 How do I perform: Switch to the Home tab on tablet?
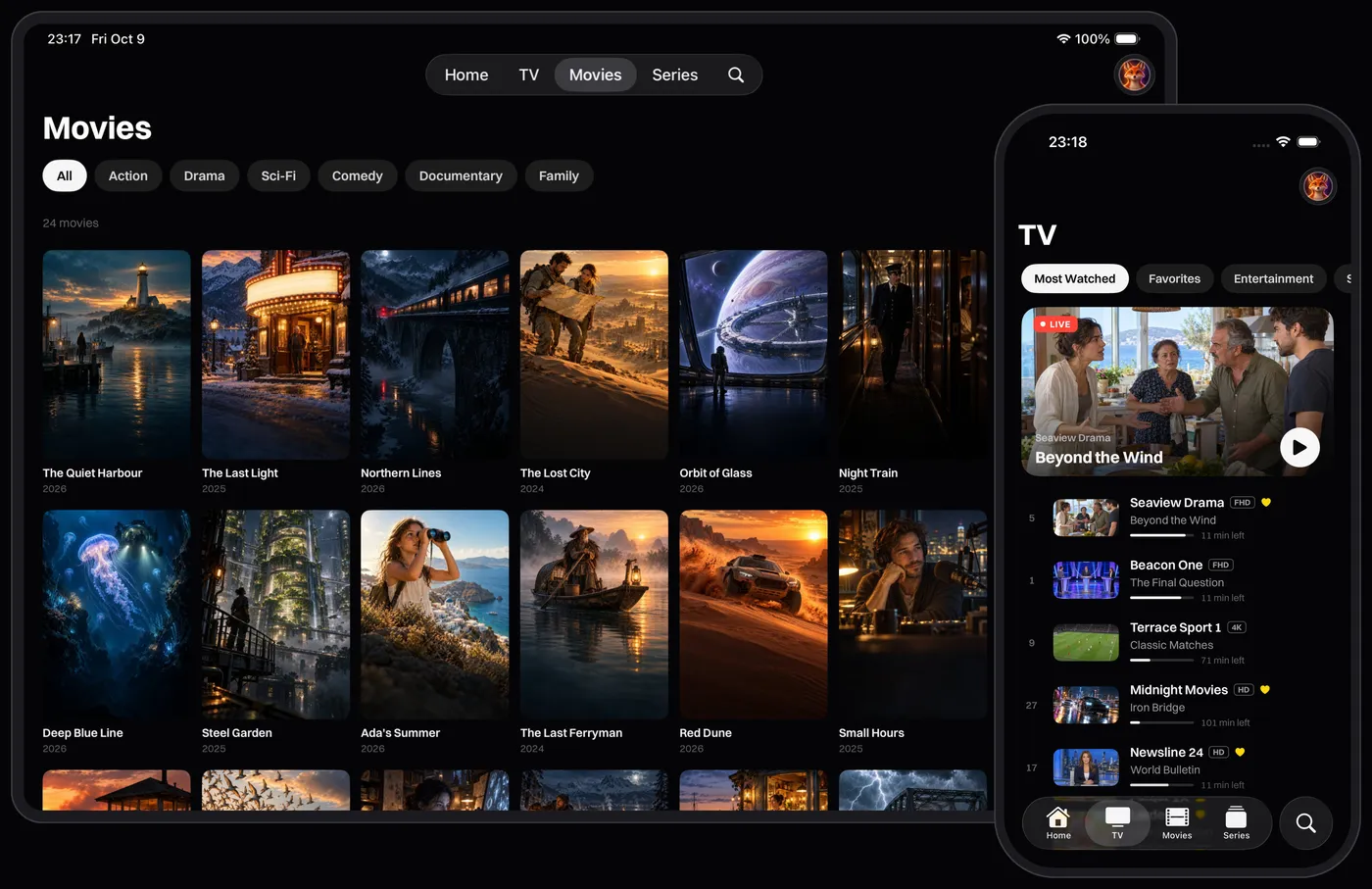(466, 74)
